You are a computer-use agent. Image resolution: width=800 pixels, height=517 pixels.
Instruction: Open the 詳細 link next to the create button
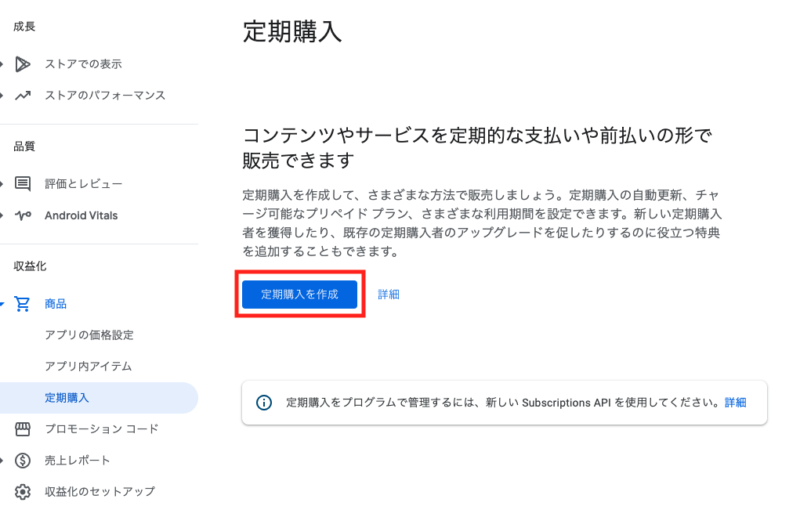(389, 295)
